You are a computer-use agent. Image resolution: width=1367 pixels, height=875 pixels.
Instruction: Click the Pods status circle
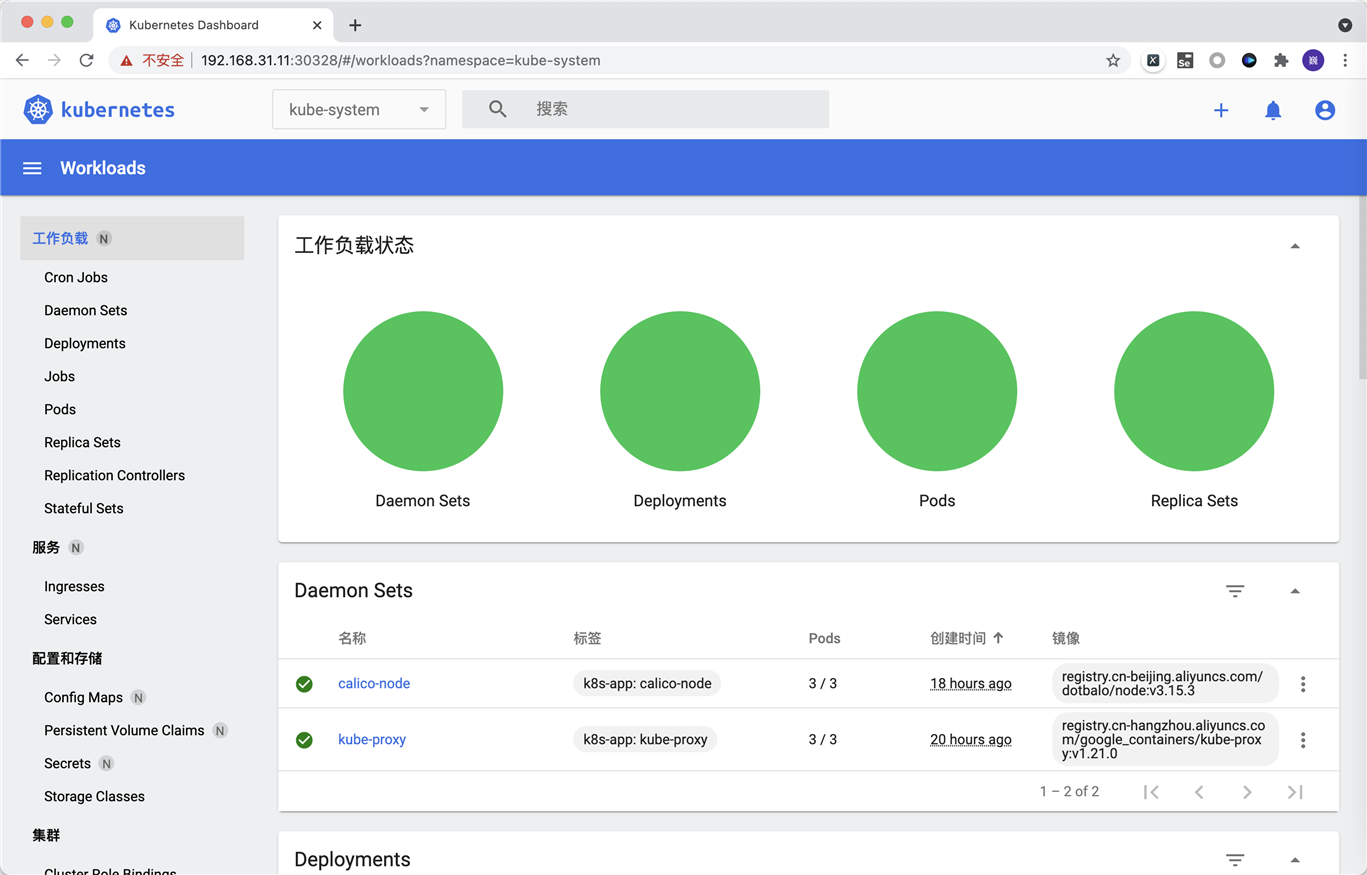coord(937,391)
